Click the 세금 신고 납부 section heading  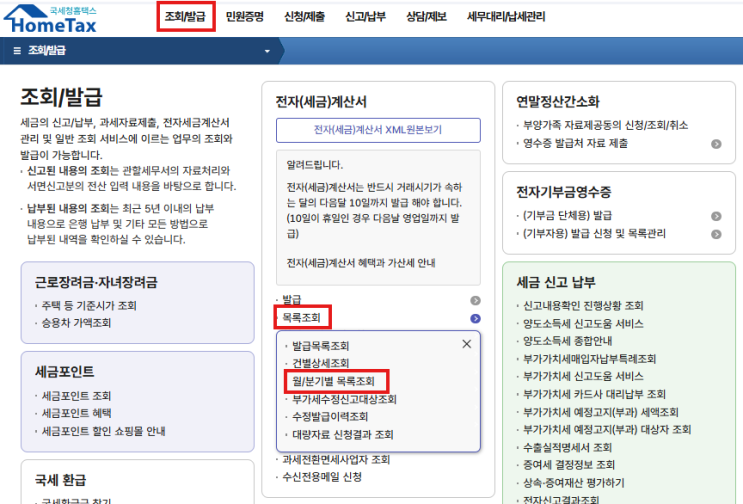[x=556, y=282]
